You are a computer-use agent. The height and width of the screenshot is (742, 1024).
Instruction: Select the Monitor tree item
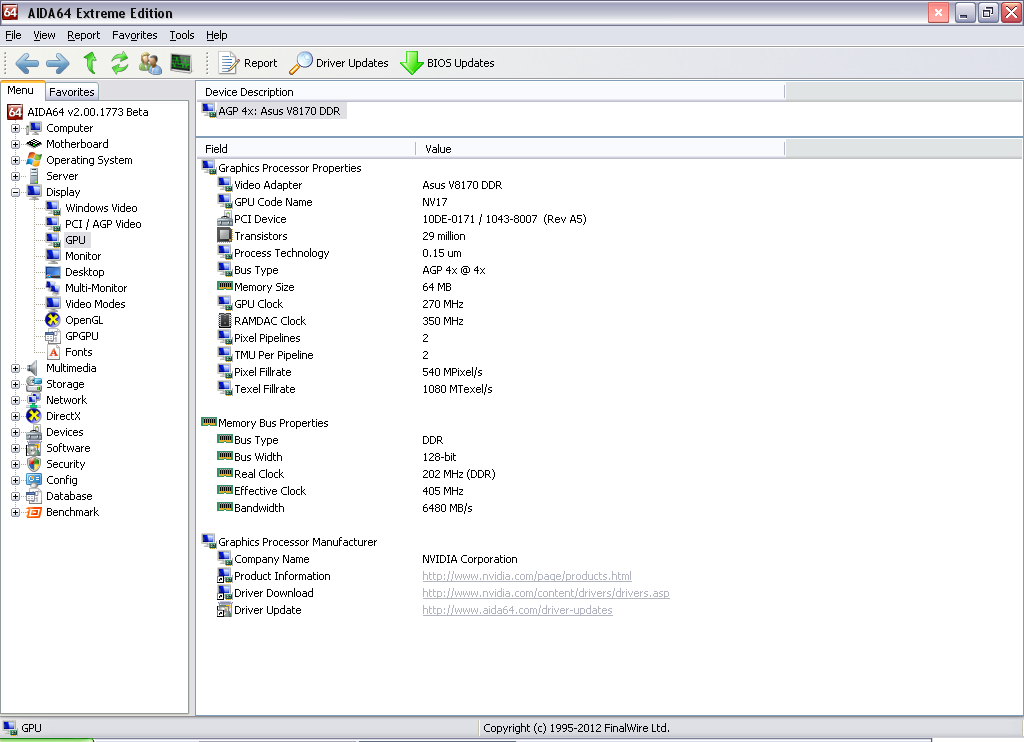click(x=82, y=256)
